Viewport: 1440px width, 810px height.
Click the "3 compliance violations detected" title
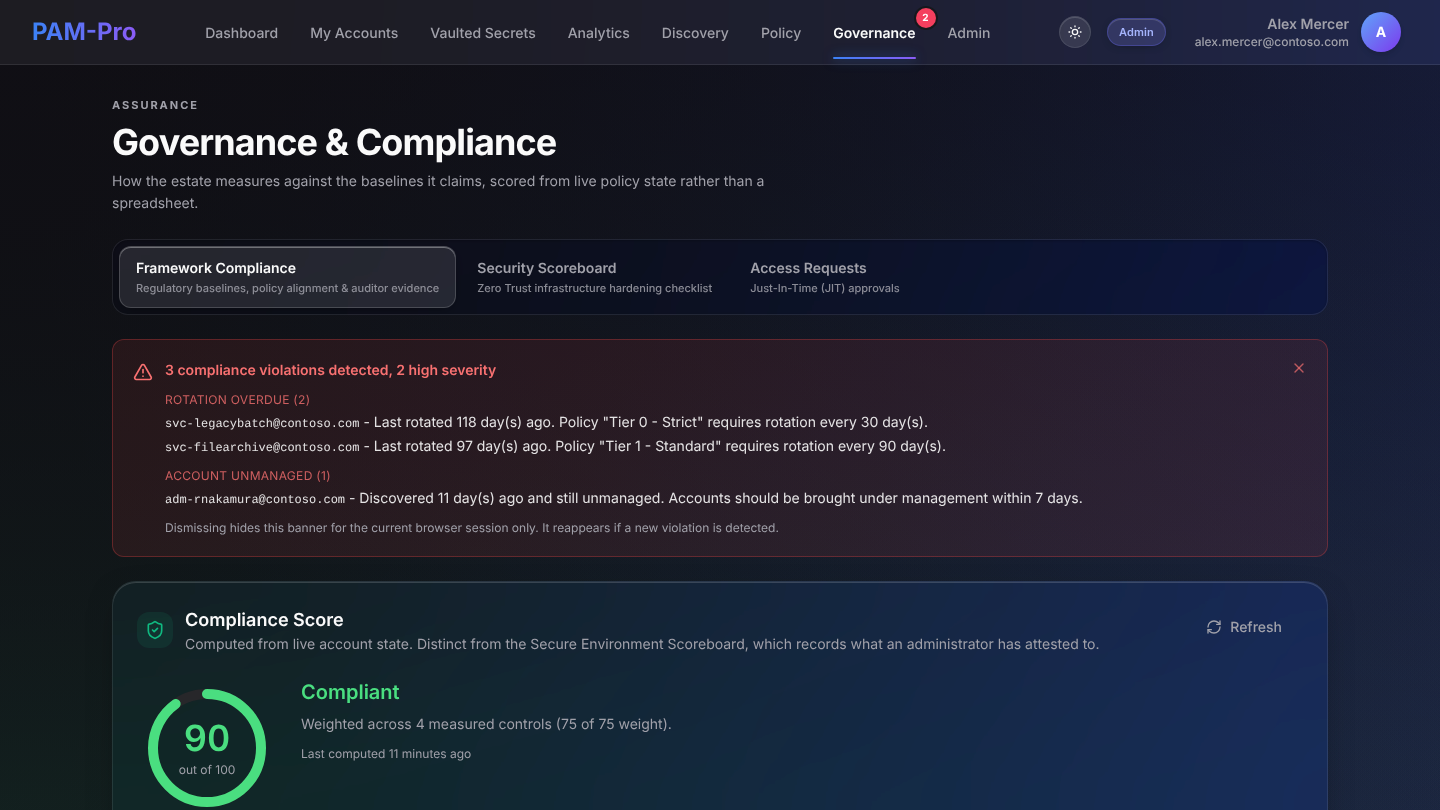tap(330, 370)
